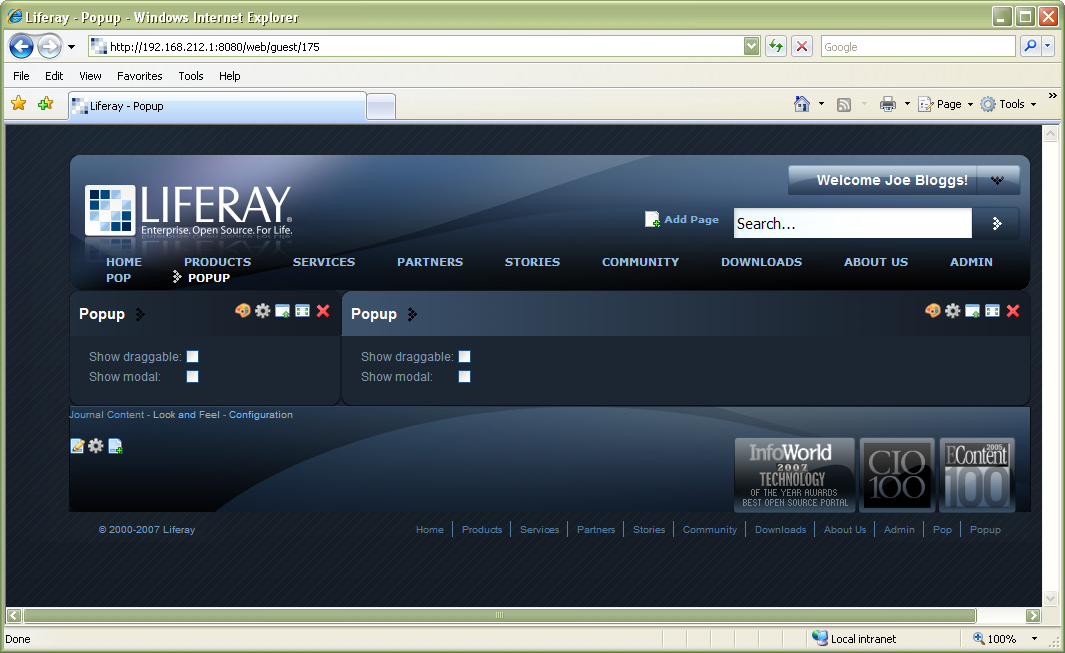The image size is (1065, 653).
Task: Click Add to Favorites icon
Action: click(46, 103)
